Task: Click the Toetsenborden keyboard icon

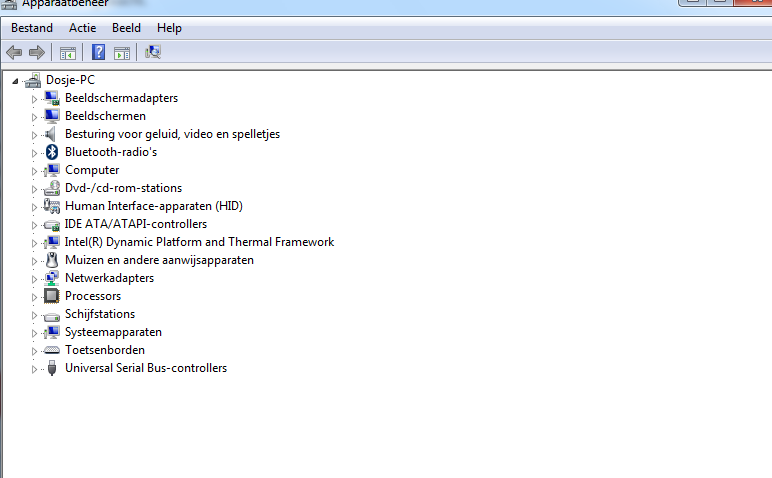Action: 52,350
